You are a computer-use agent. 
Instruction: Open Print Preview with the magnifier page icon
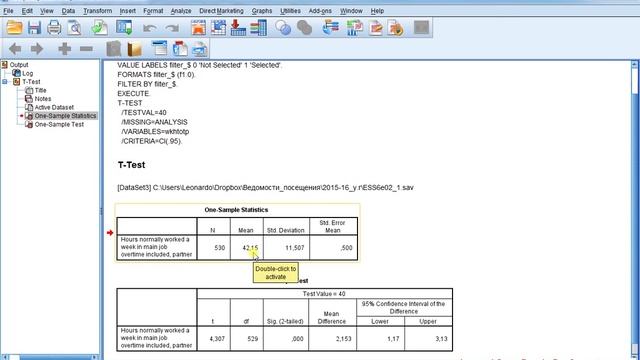(x=74, y=28)
